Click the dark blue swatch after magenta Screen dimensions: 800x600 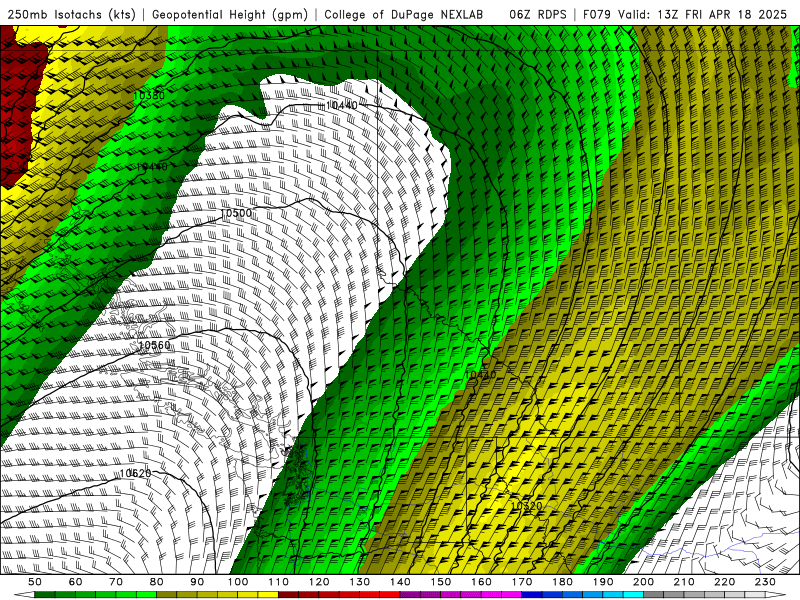coord(532,595)
